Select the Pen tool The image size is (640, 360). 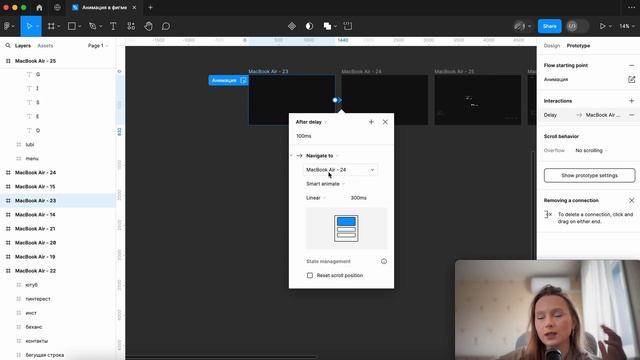coord(93,26)
